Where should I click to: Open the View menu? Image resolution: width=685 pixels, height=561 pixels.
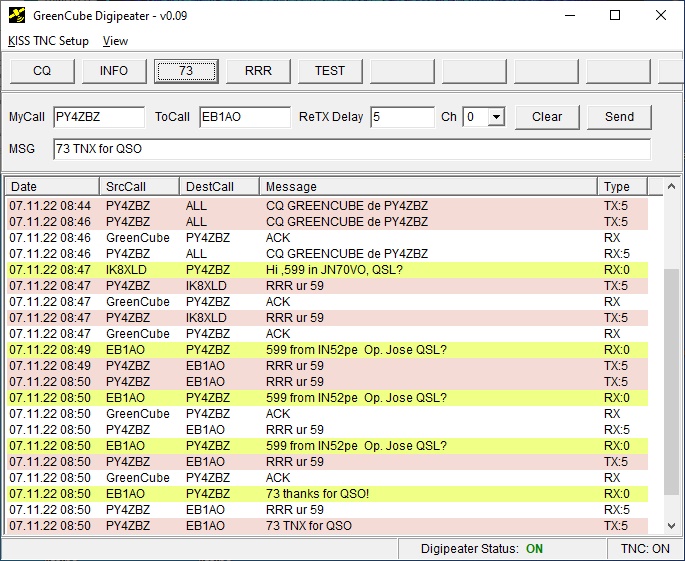coord(115,41)
